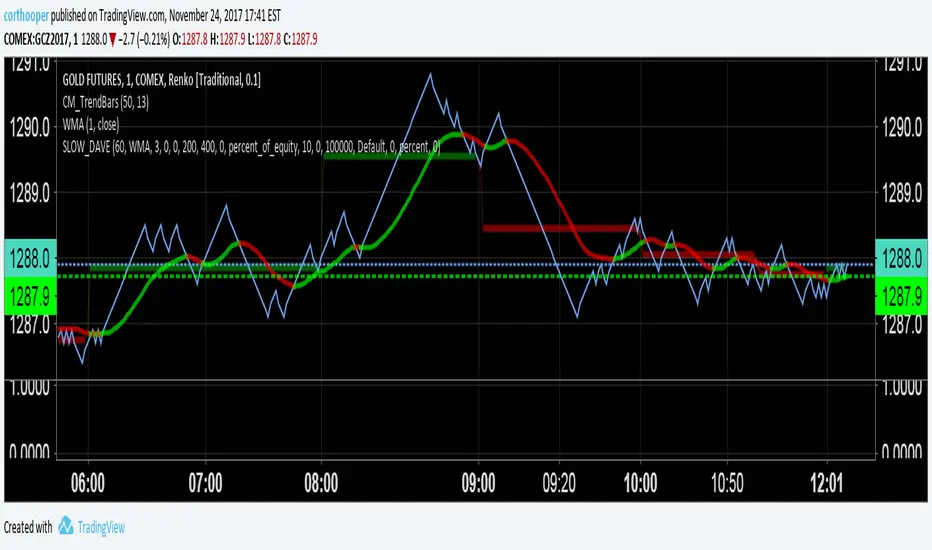
Task: Select the TradingView cloud logo icon
Action: click(x=65, y=526)
